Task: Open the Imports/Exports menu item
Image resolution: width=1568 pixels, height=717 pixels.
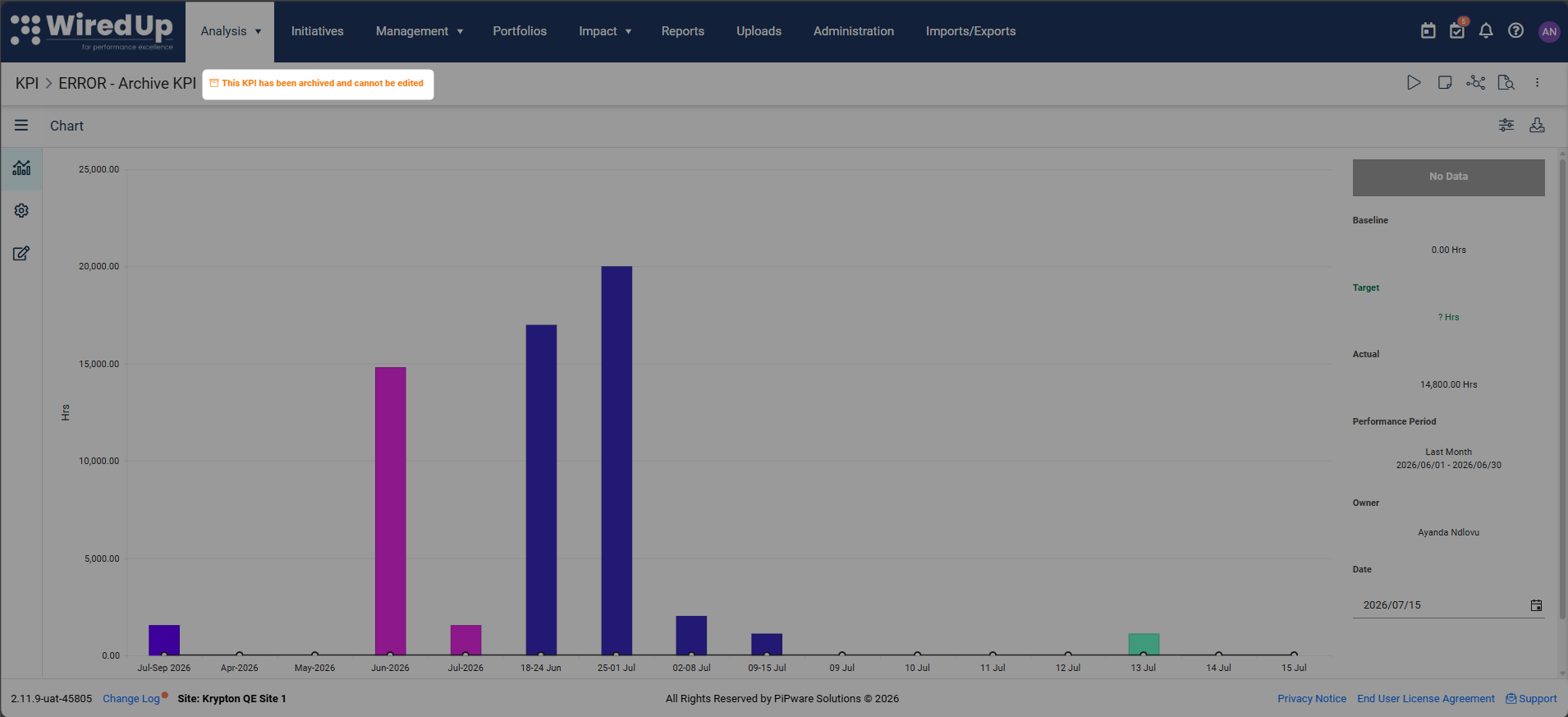Action: click(x=970, y=31)
